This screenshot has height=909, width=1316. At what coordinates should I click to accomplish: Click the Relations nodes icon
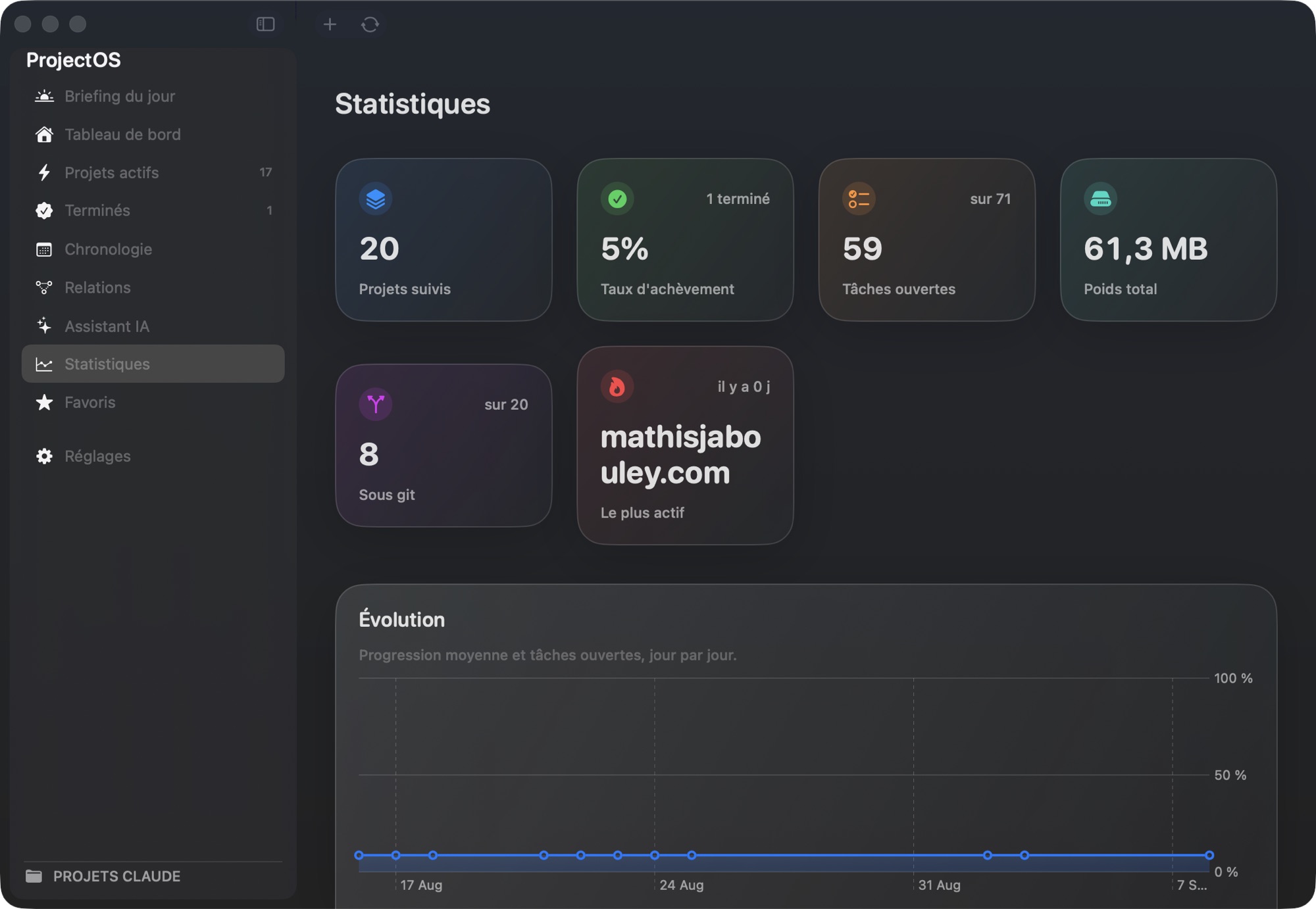click(x=44, y=287)
